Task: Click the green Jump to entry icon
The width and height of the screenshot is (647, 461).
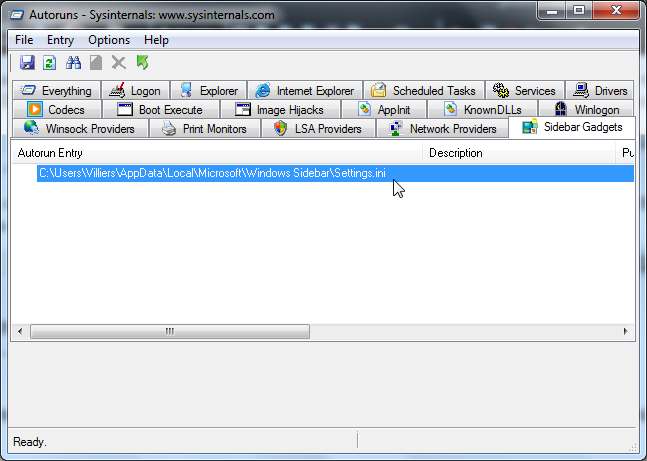Action: click(142, 63)
